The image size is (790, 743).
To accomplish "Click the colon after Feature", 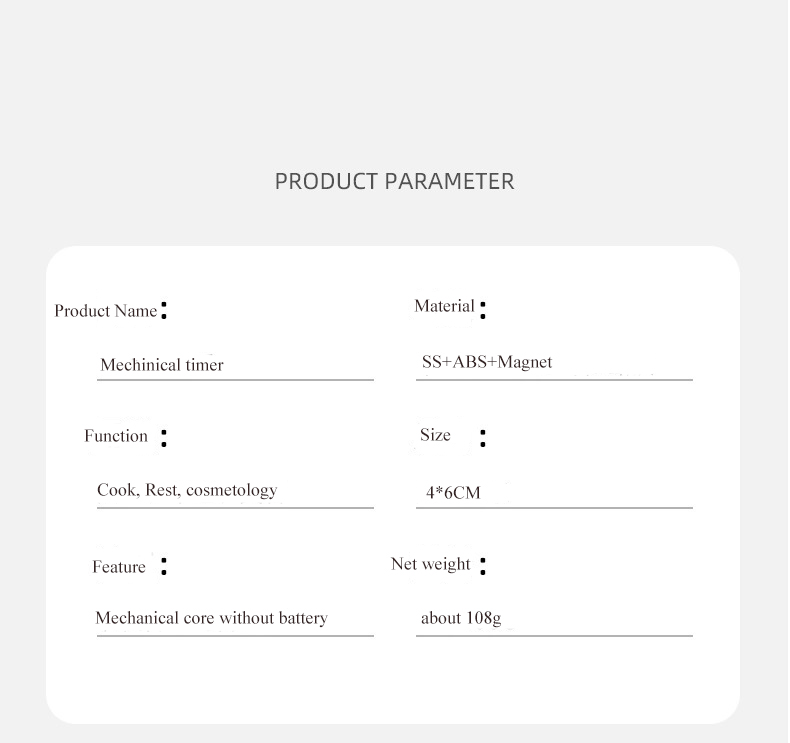I will point(164,566).
